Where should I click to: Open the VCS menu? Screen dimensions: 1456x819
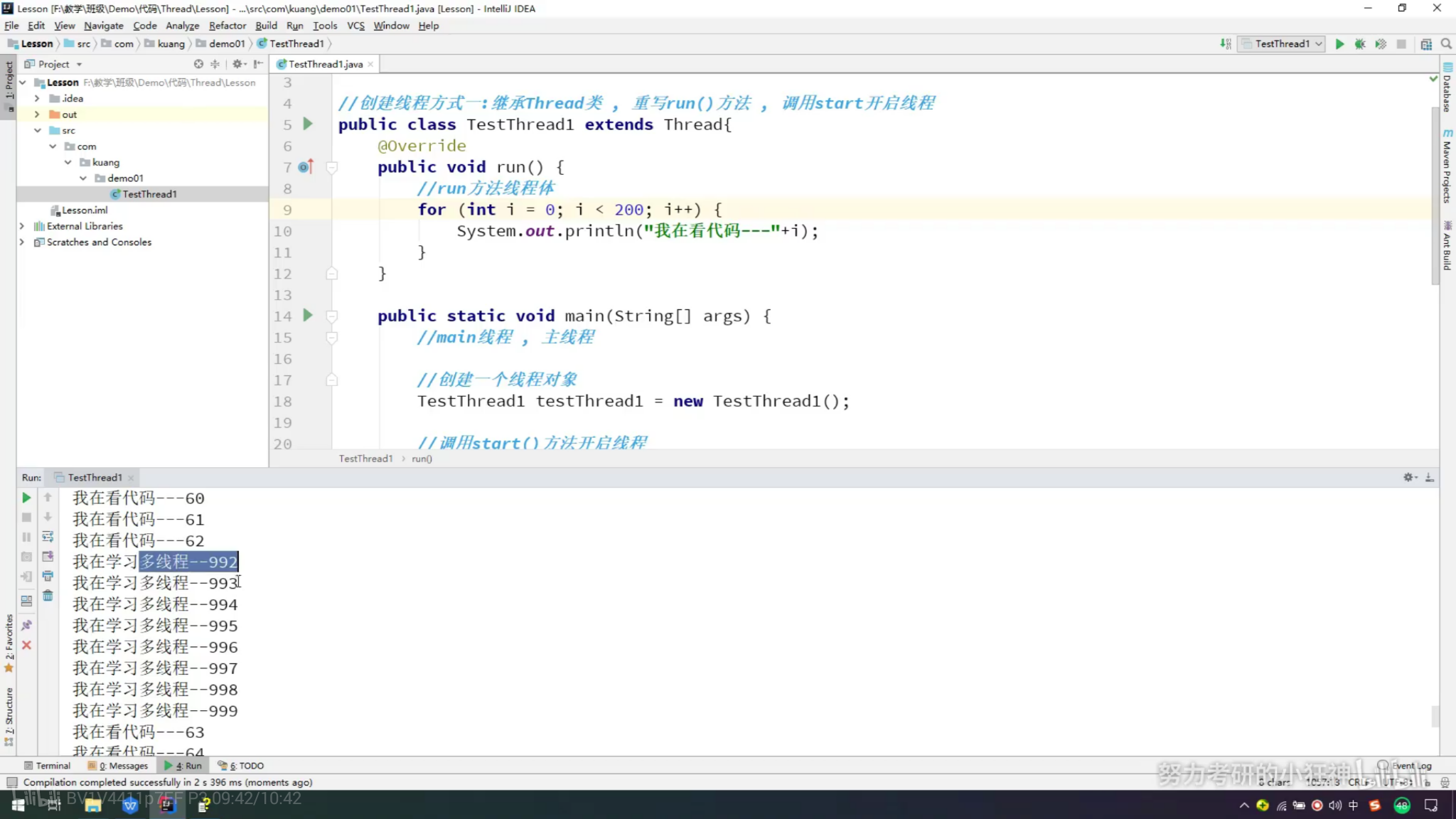pyautogui.click(x=355, y=26)
